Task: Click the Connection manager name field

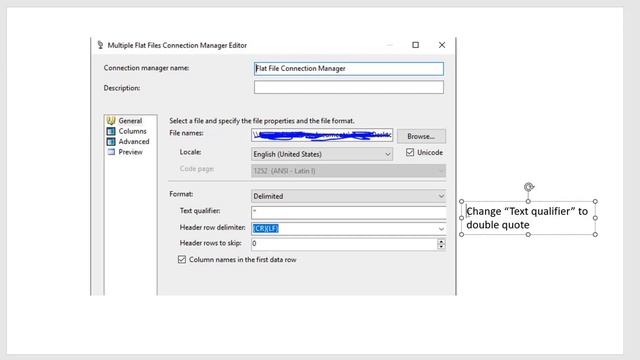Action: click(x=349, y=69)
